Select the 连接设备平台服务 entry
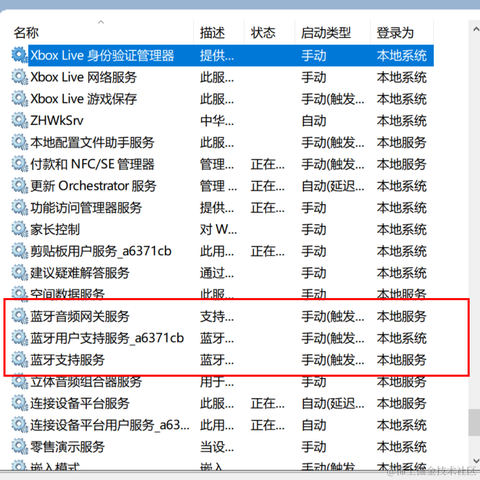Viewport: 480px width, 480px height. [x=80, y=403]
